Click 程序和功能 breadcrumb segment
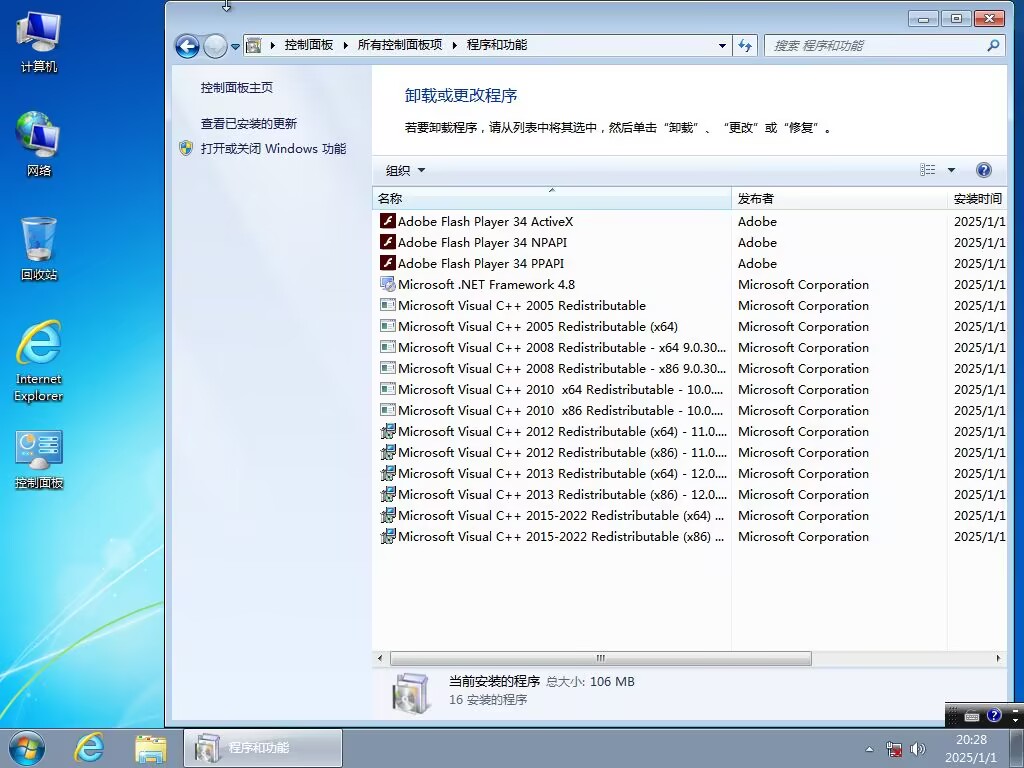The width and height of the screenshot is (1024, 768). pos(497,45)
